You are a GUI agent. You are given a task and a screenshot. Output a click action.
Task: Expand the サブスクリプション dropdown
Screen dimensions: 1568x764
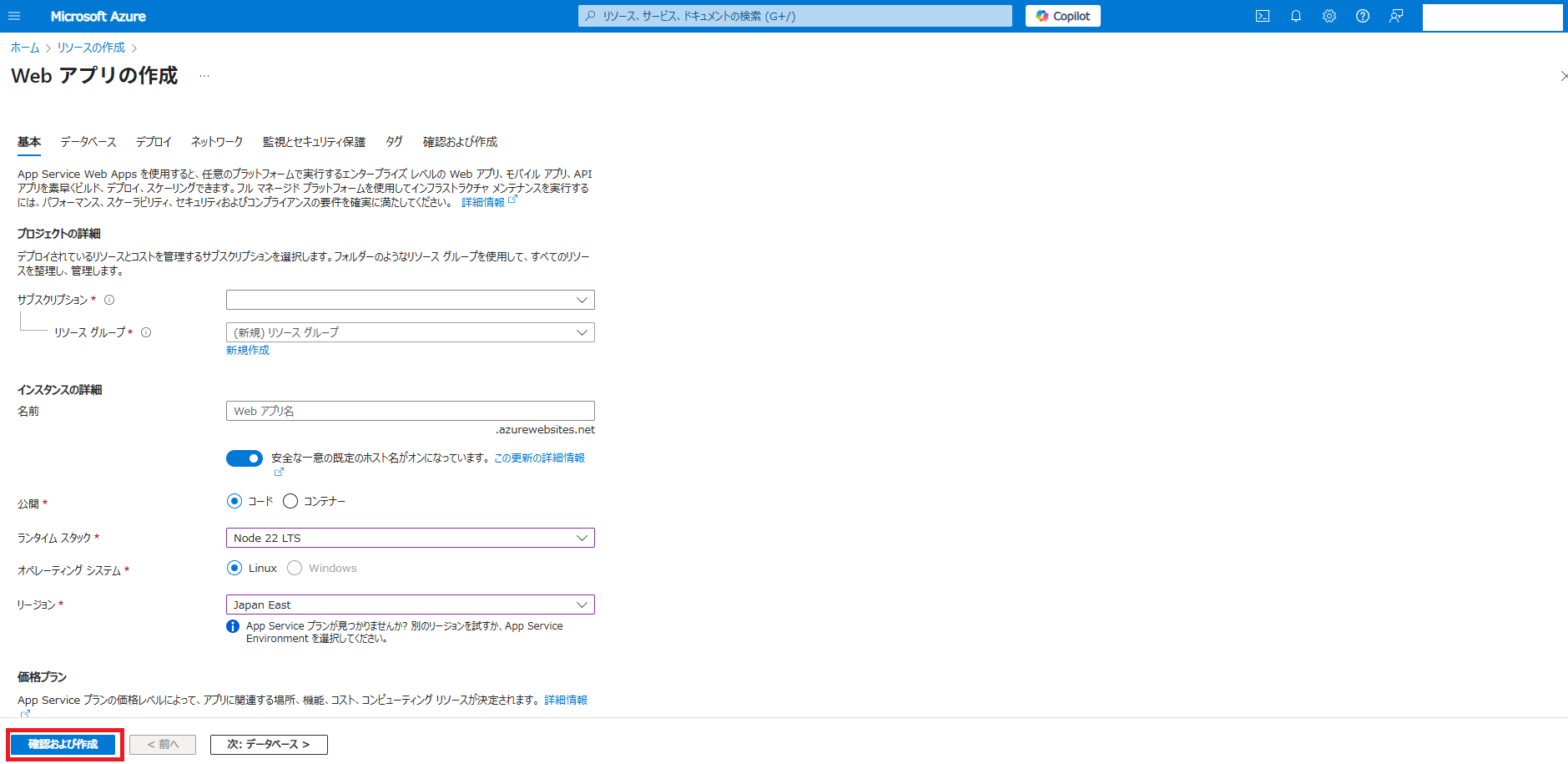click(410, 300)
